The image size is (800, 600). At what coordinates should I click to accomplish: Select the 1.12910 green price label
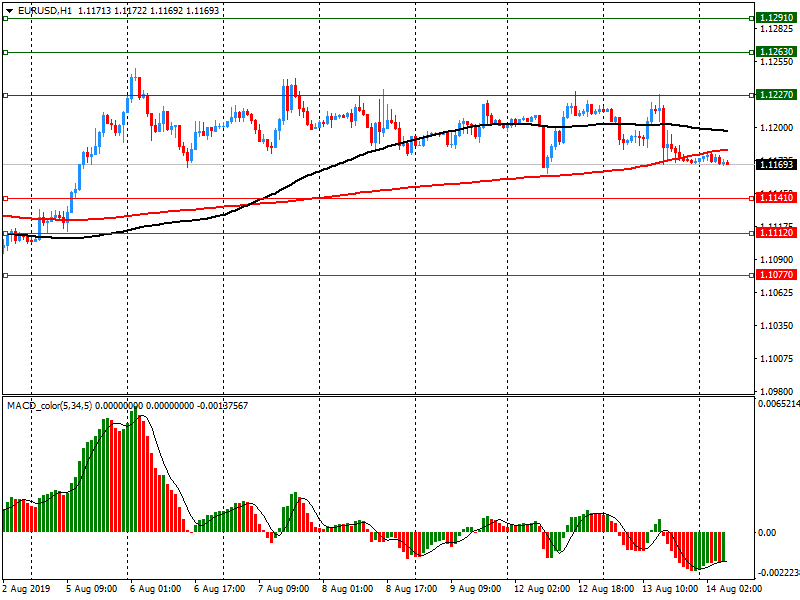[x=776, y=18]
